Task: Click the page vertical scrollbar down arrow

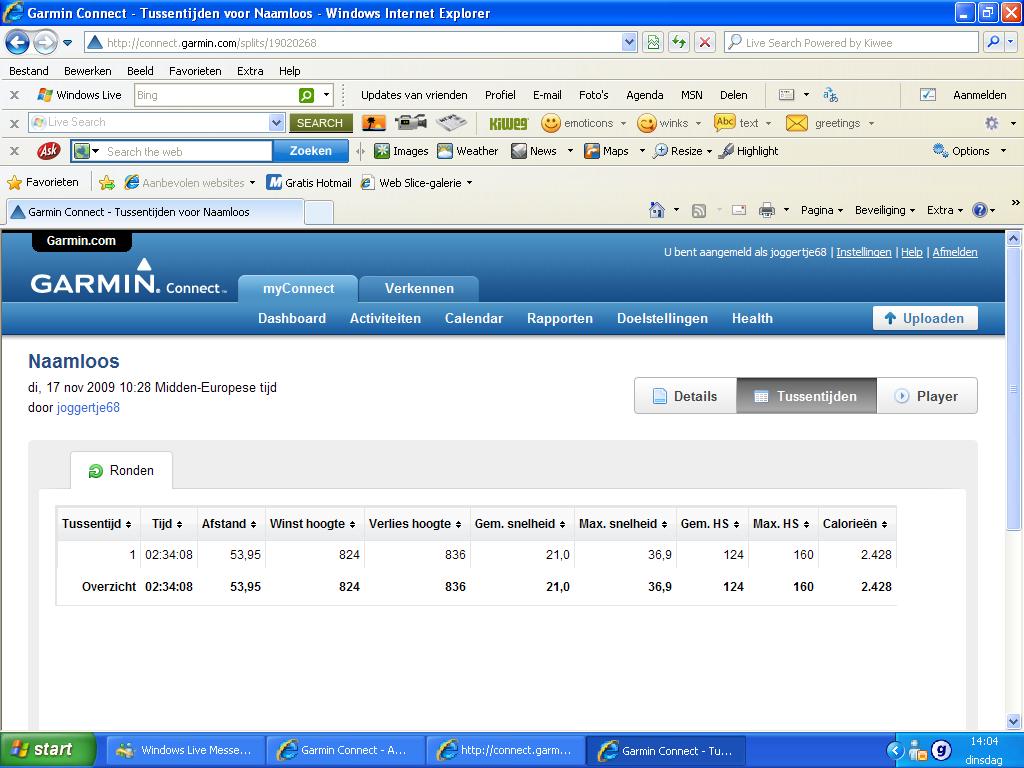Action: pos(1014,722)
